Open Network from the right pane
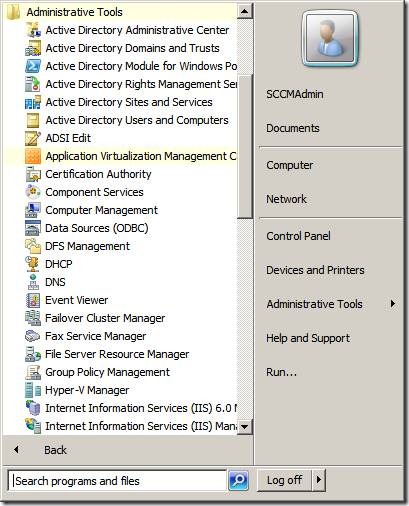This screenshot has width=409, height=506. click(286, 199)
